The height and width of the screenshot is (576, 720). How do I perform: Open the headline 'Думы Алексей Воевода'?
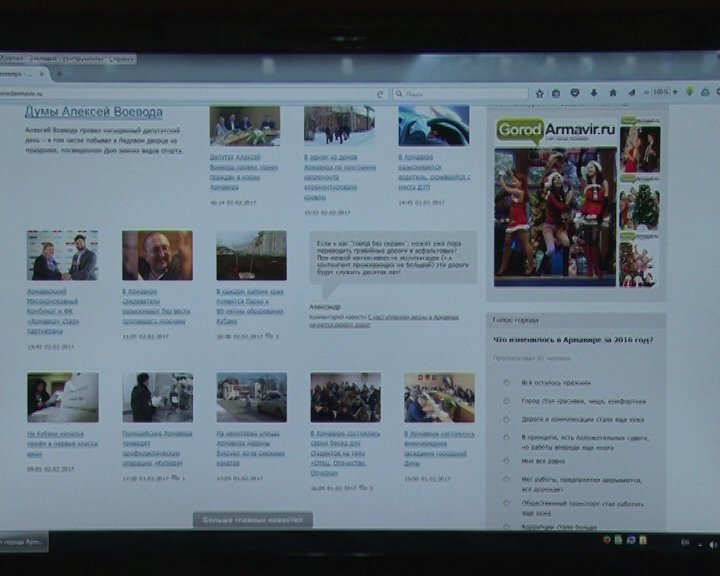point(93,112)
